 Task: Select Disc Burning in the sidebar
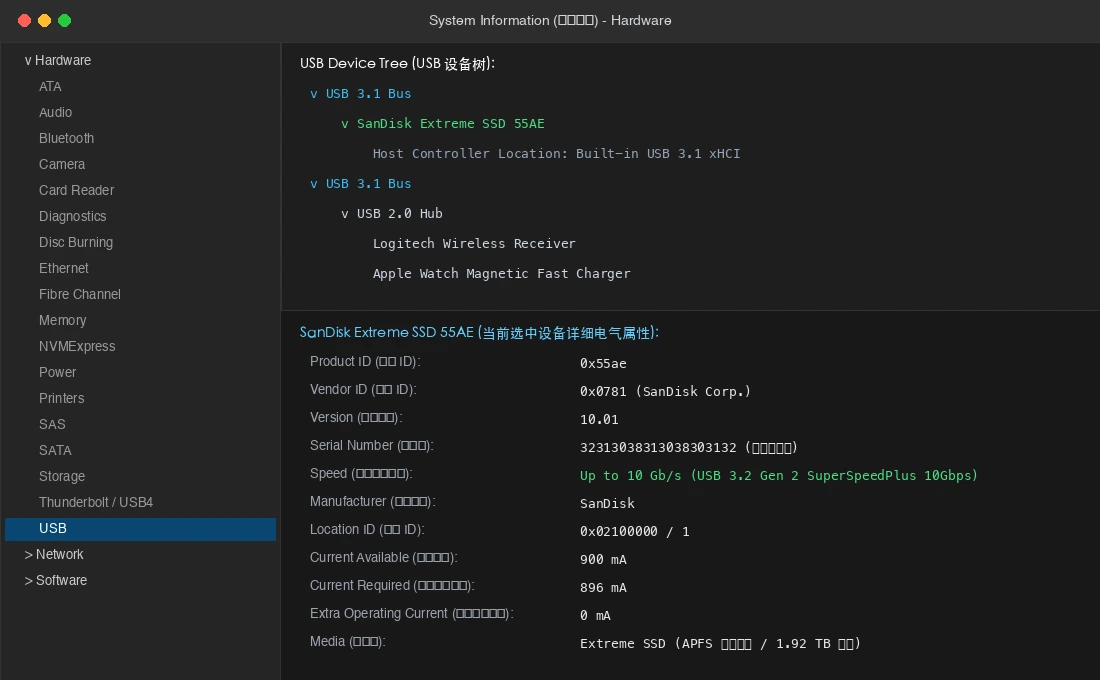(x=76, y=242)
